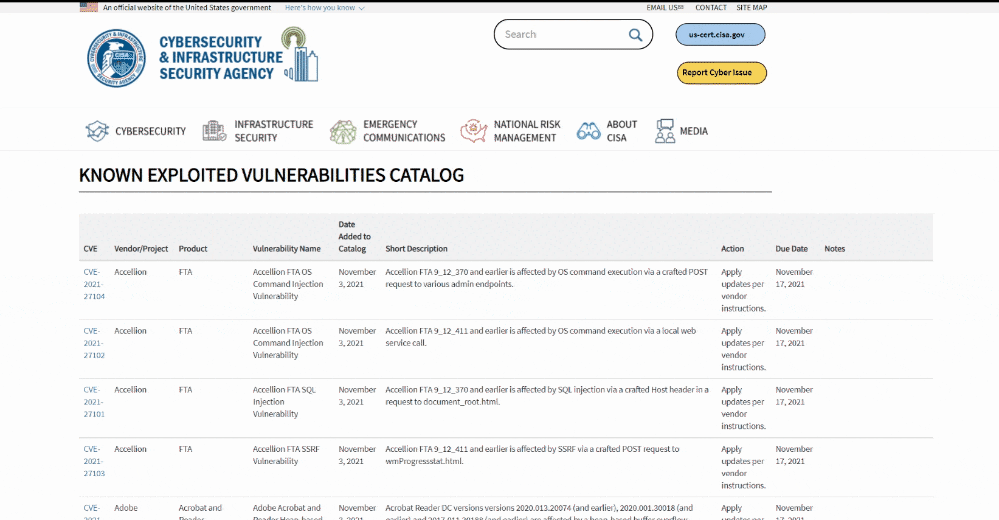999x520 pixels.
Task: Click the Emergency Communications tower icon
Action: (x=343, y=131)
